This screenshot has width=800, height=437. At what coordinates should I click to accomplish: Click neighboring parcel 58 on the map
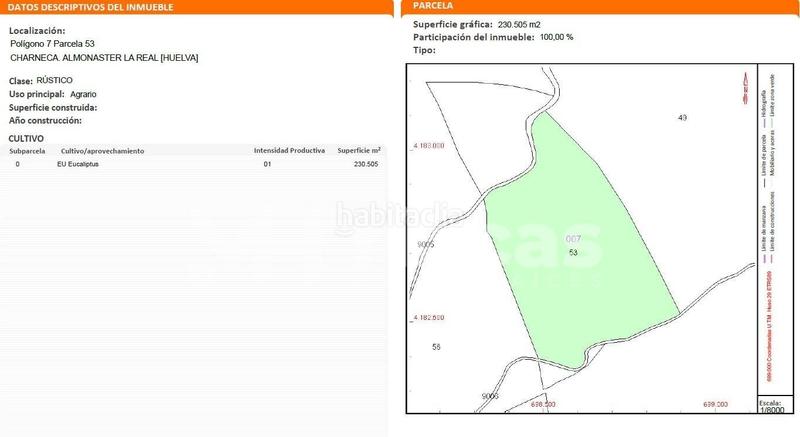(436, 347)
